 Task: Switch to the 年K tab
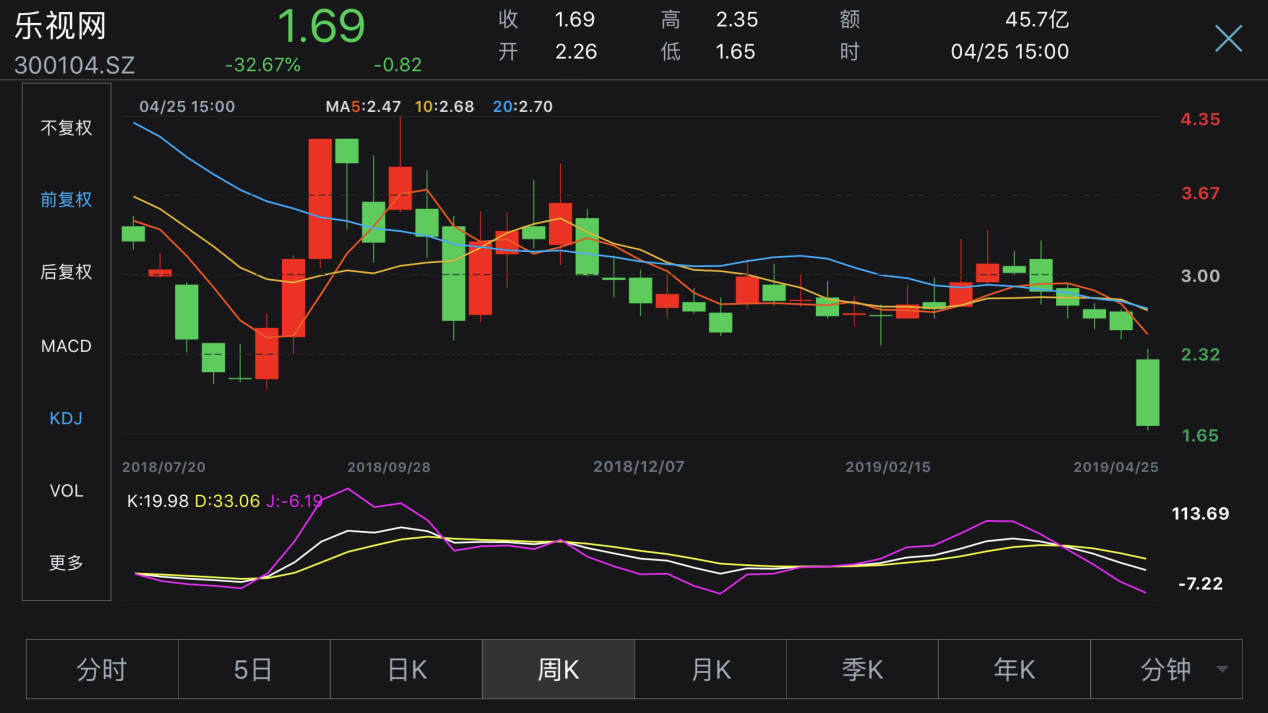tap(1014, 669)
